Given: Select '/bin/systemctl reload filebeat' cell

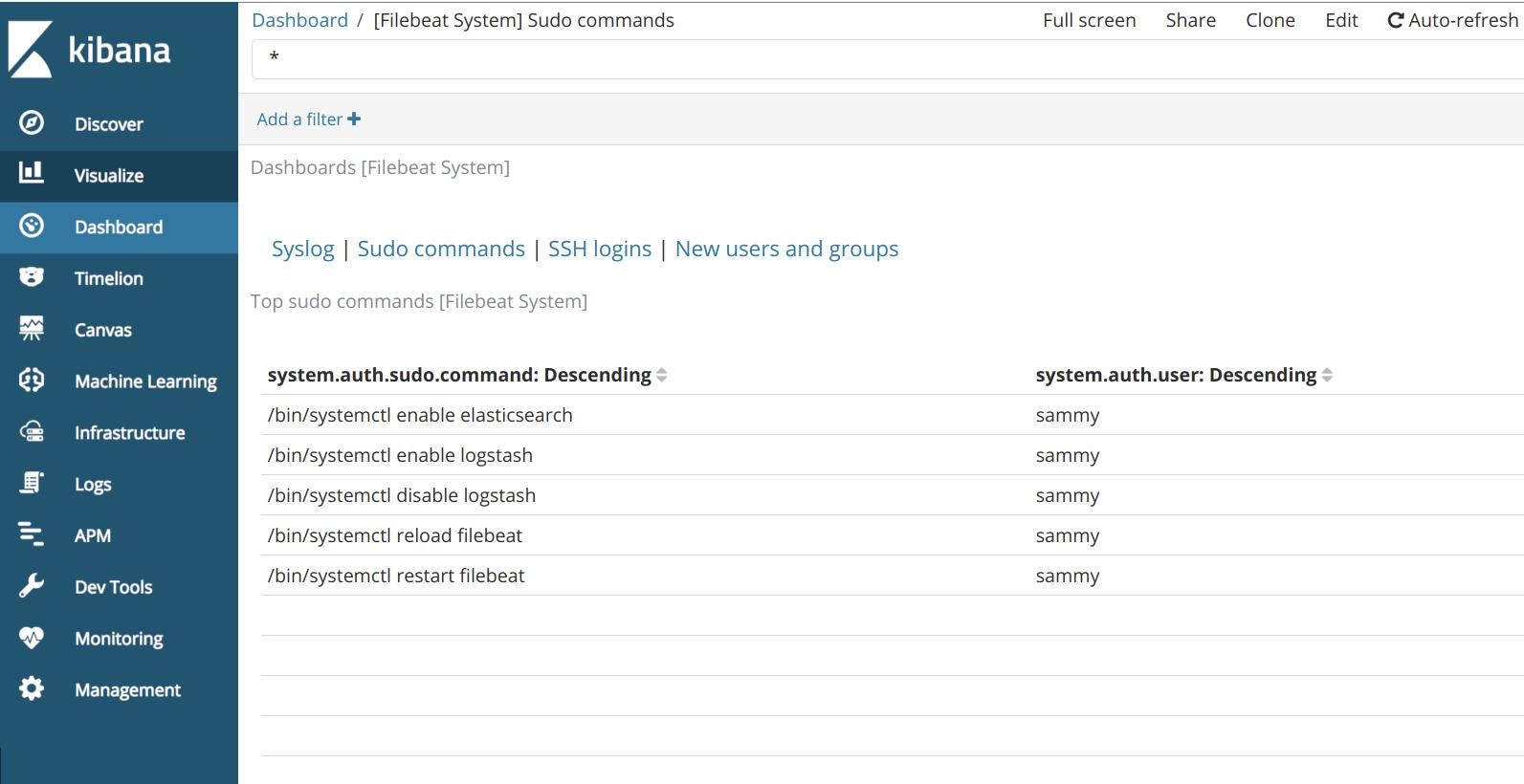Looking at the screenshot, I should click(x=395, y=535).
